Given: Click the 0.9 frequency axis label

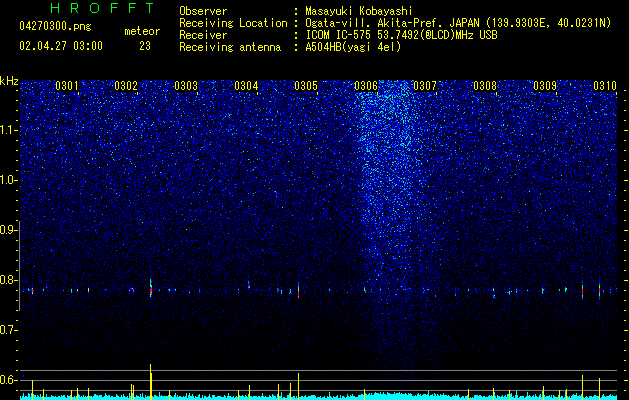Looking at the screenshot, I should [8, 230].
